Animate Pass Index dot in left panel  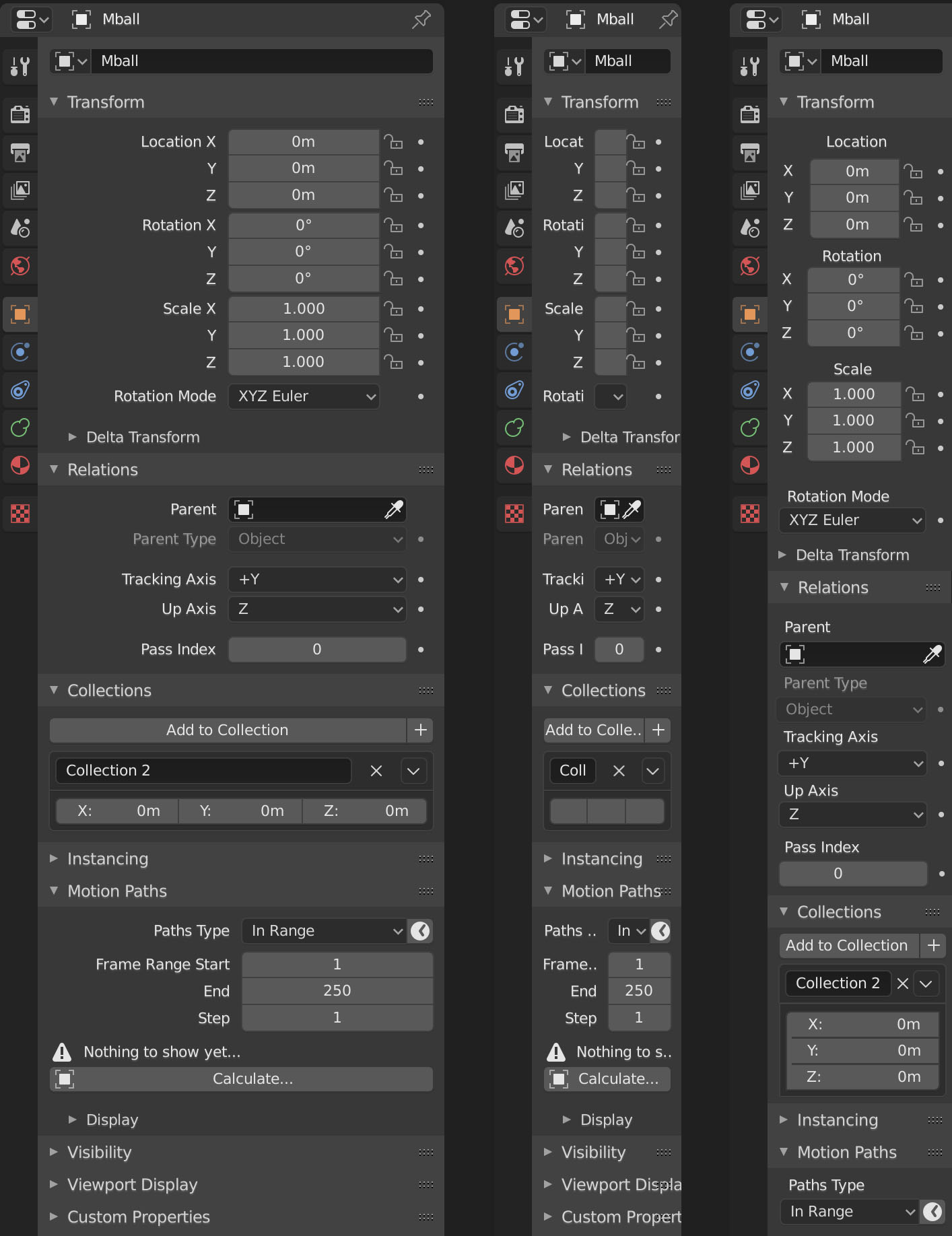point(421,650)
